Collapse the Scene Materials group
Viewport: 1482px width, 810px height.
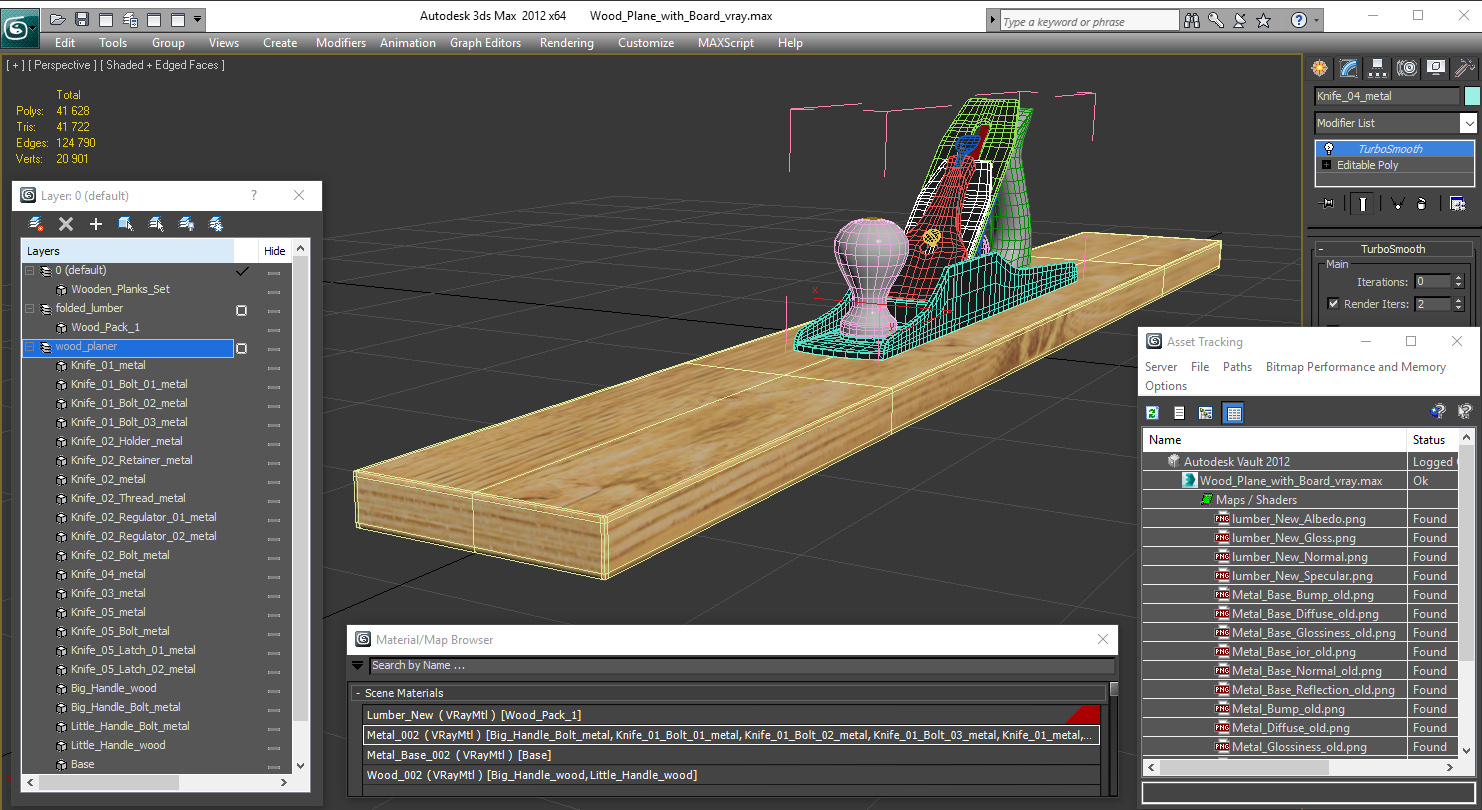click(358, 693)
